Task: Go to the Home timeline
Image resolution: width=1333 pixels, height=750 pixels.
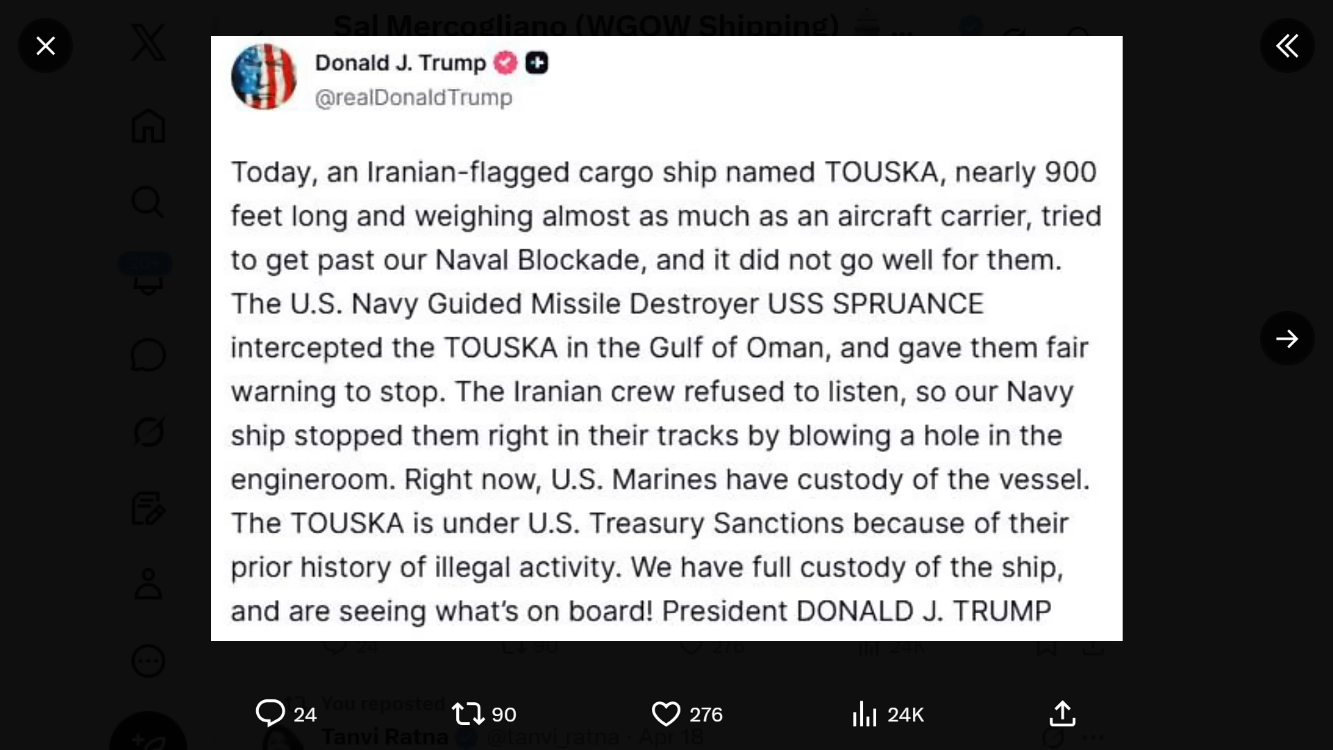Action: coord(148,125)
